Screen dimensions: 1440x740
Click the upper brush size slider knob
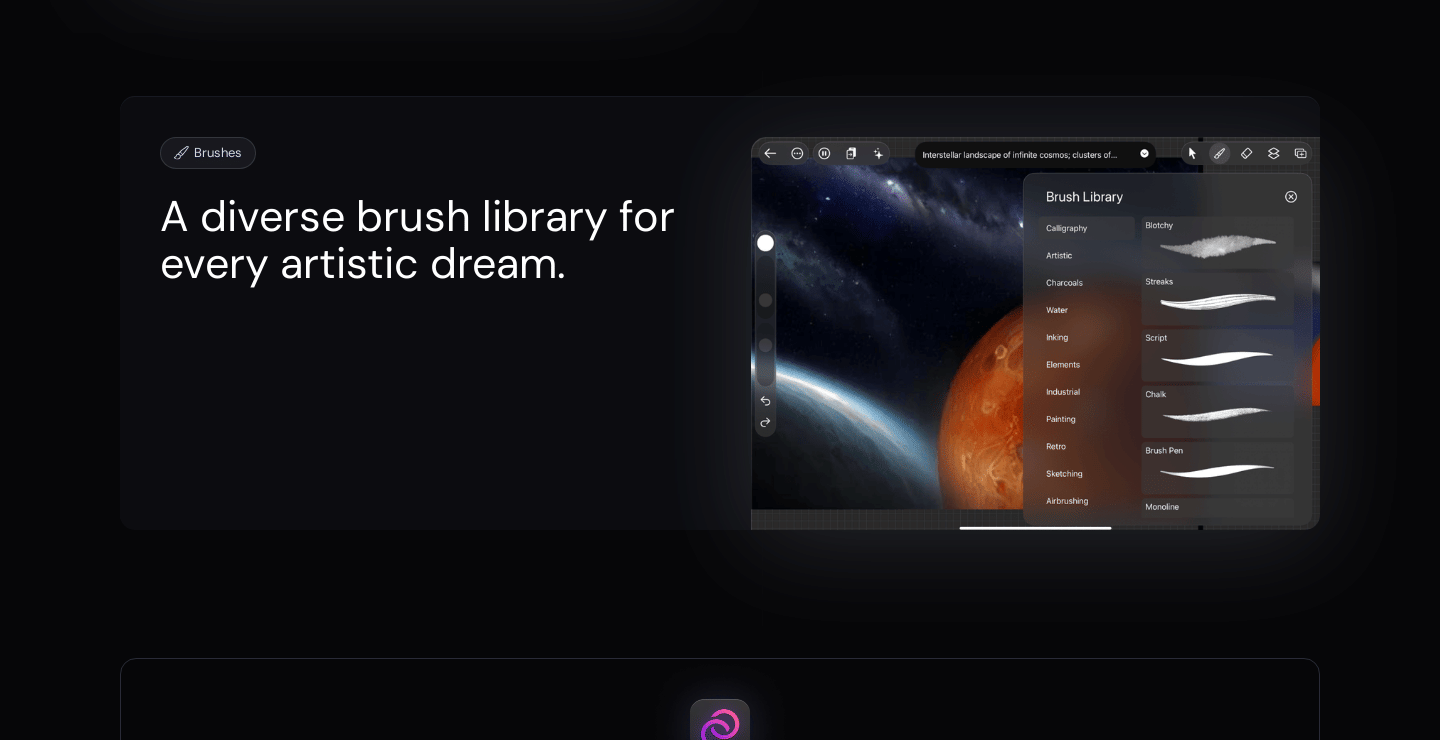765,300
